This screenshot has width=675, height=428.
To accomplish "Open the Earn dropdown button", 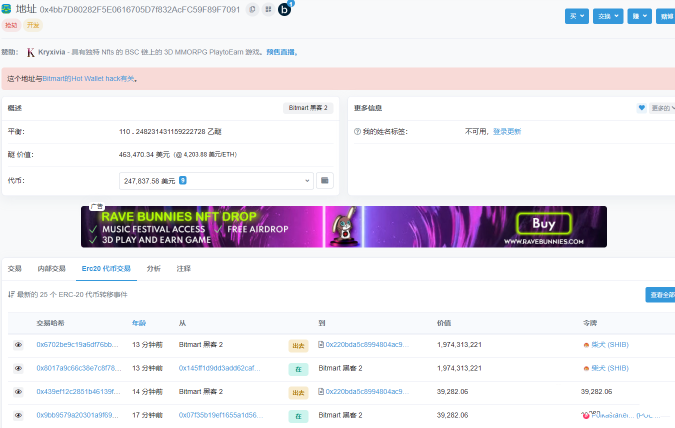I will click(639, 16).
